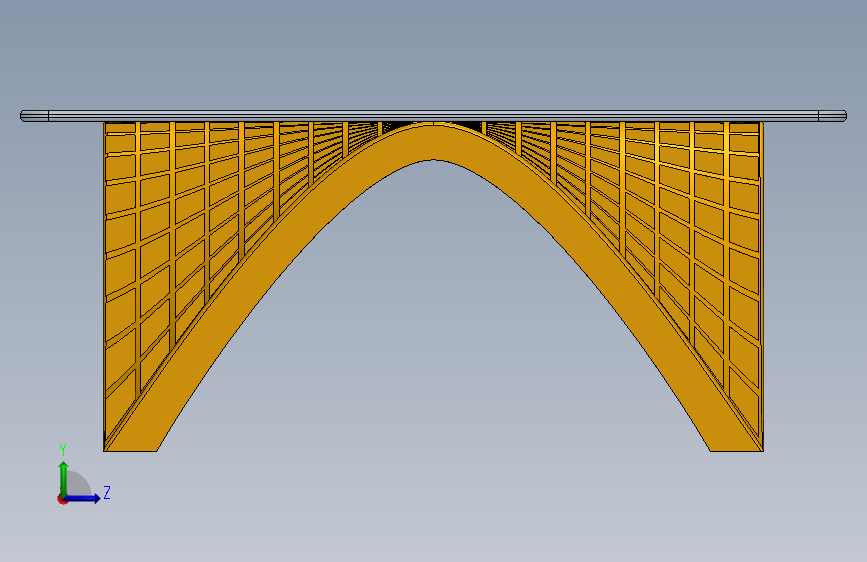This screenshot has width=867, height=562.
Task: Click the green Y axis arrow of triad
Action: coord(64,479)
